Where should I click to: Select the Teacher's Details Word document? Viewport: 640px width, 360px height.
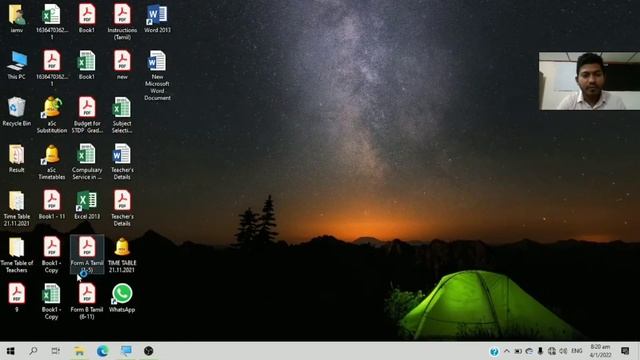[122, 162]
